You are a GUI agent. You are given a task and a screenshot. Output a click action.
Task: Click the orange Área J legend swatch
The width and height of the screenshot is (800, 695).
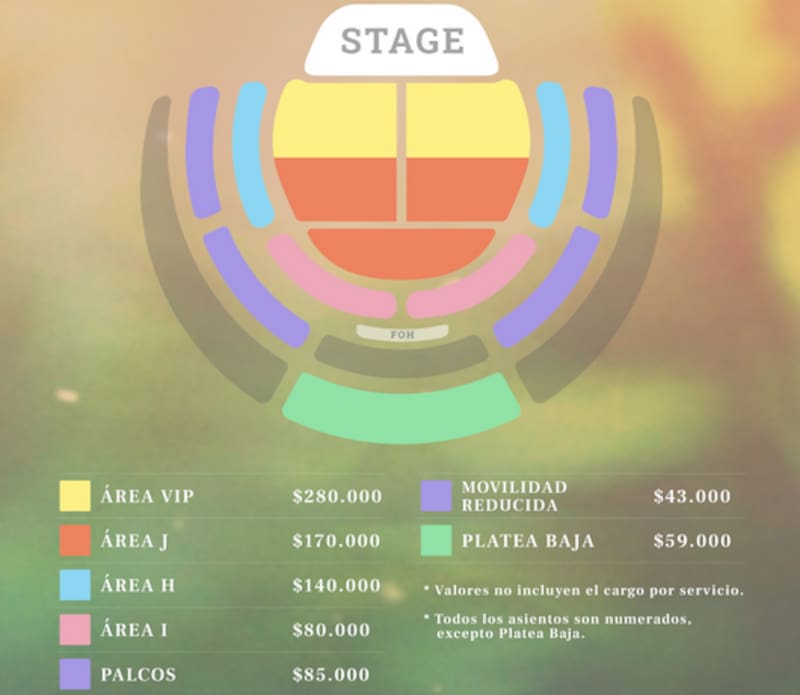tap(75, 541)
